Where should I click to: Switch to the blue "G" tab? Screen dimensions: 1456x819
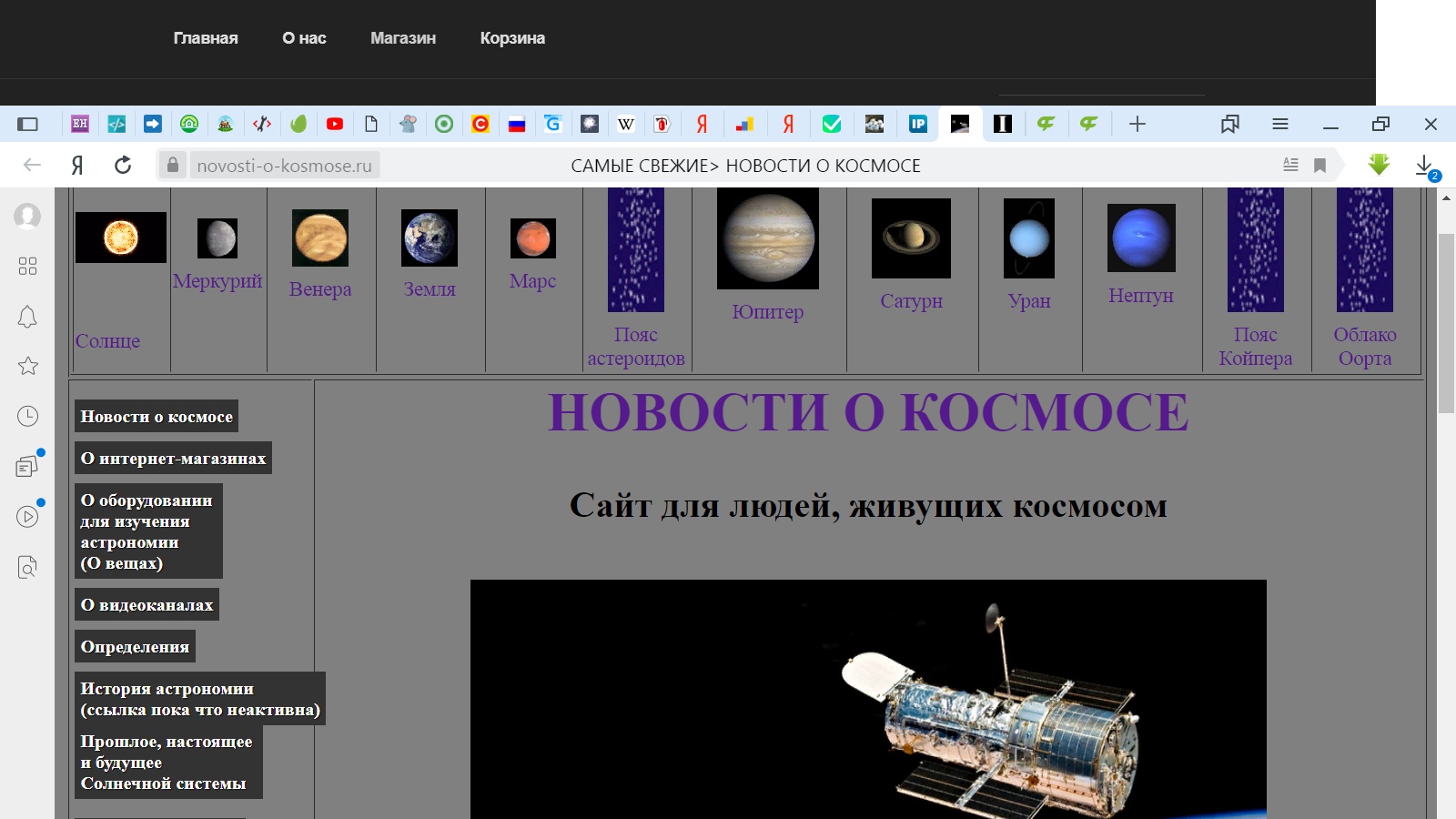tap(553, 124)
